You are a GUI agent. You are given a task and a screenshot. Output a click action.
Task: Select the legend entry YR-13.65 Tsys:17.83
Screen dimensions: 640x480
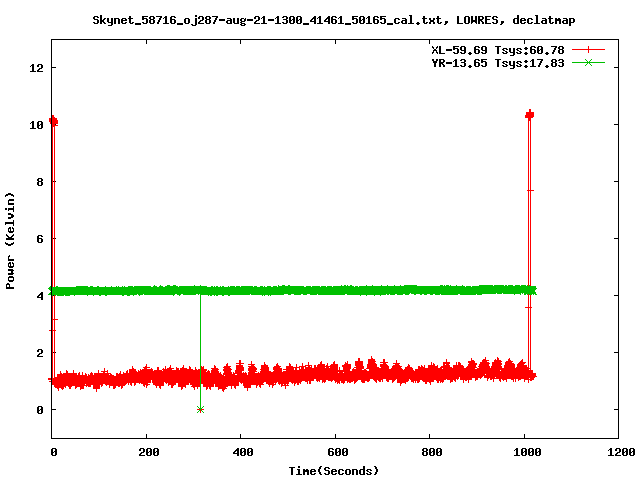tap(498, 63)
